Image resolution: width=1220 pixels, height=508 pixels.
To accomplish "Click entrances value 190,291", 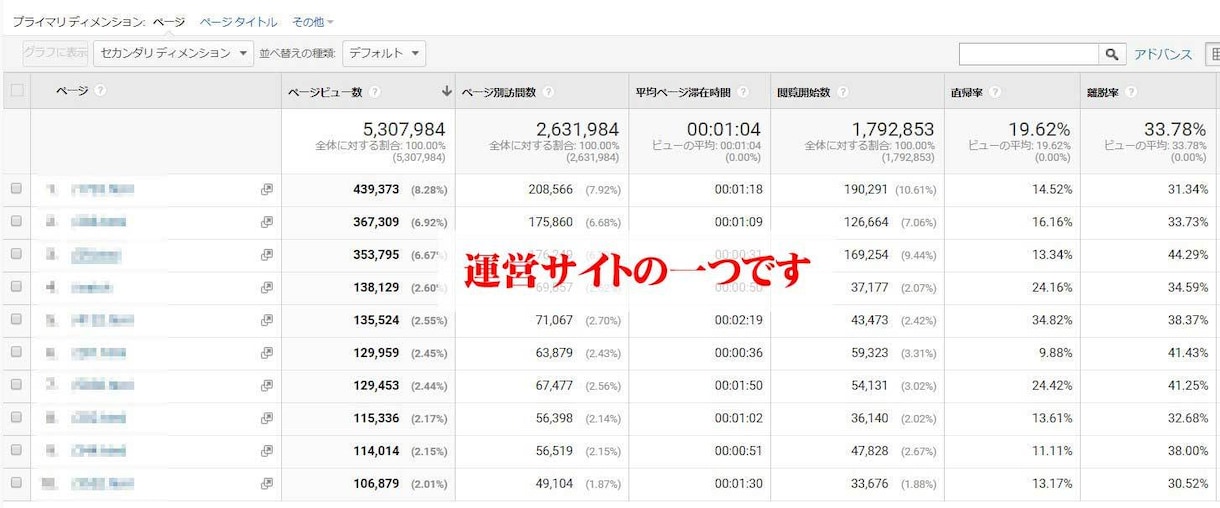I will (x=864, y=189).
